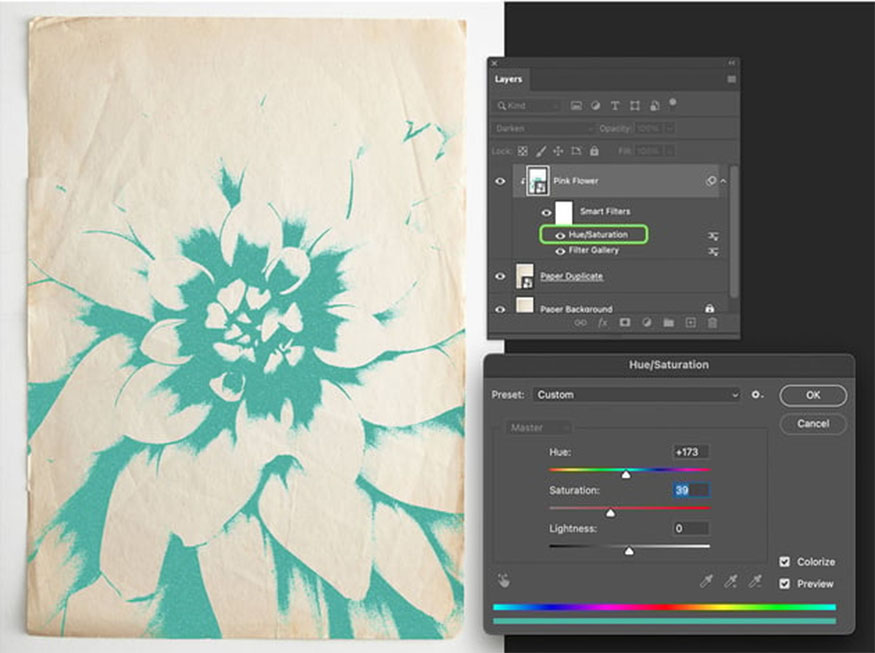The height and width of the screenshot is (653, 875).
Task: Add layer mask icon in Layers panel
Action: click(624, 323)
